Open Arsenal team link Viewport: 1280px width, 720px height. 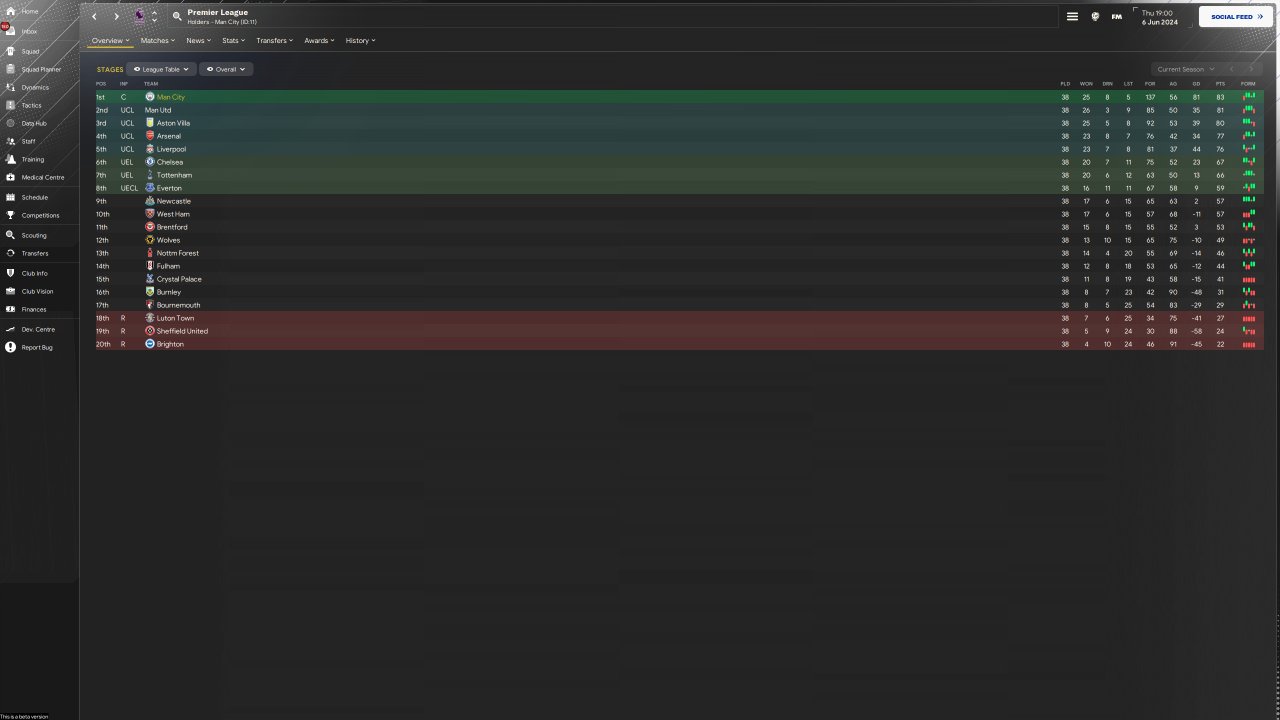169,136
